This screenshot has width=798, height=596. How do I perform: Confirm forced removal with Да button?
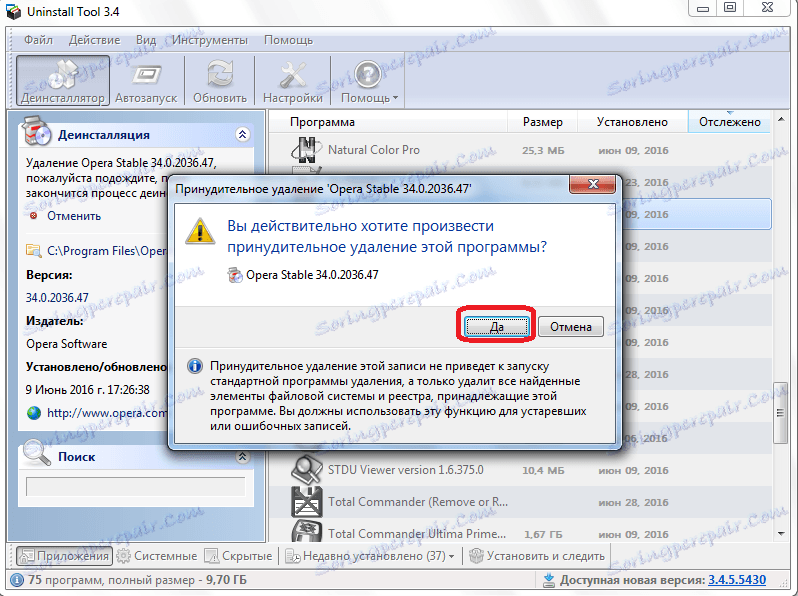[497, 326]
